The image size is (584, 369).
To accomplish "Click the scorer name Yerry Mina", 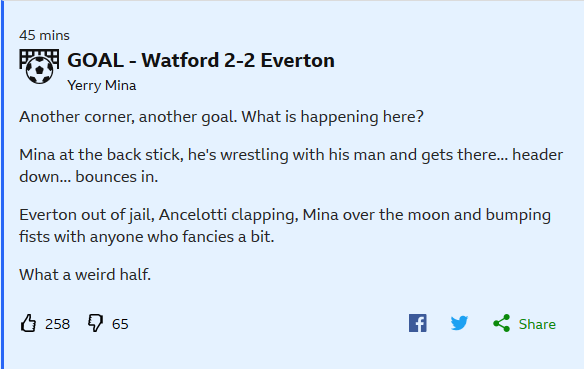I will point(102,85).
